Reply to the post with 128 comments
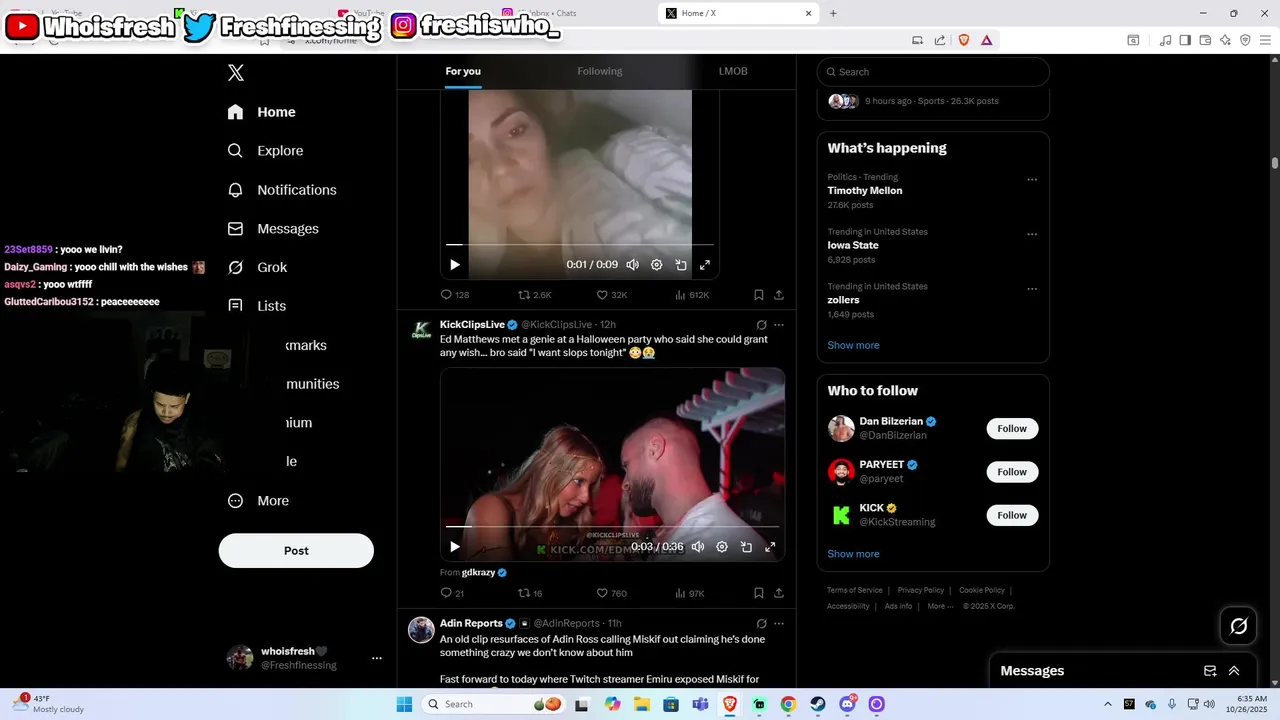Screen dimensions: 1280x720 pyautogui.click(x=455, y=295)
